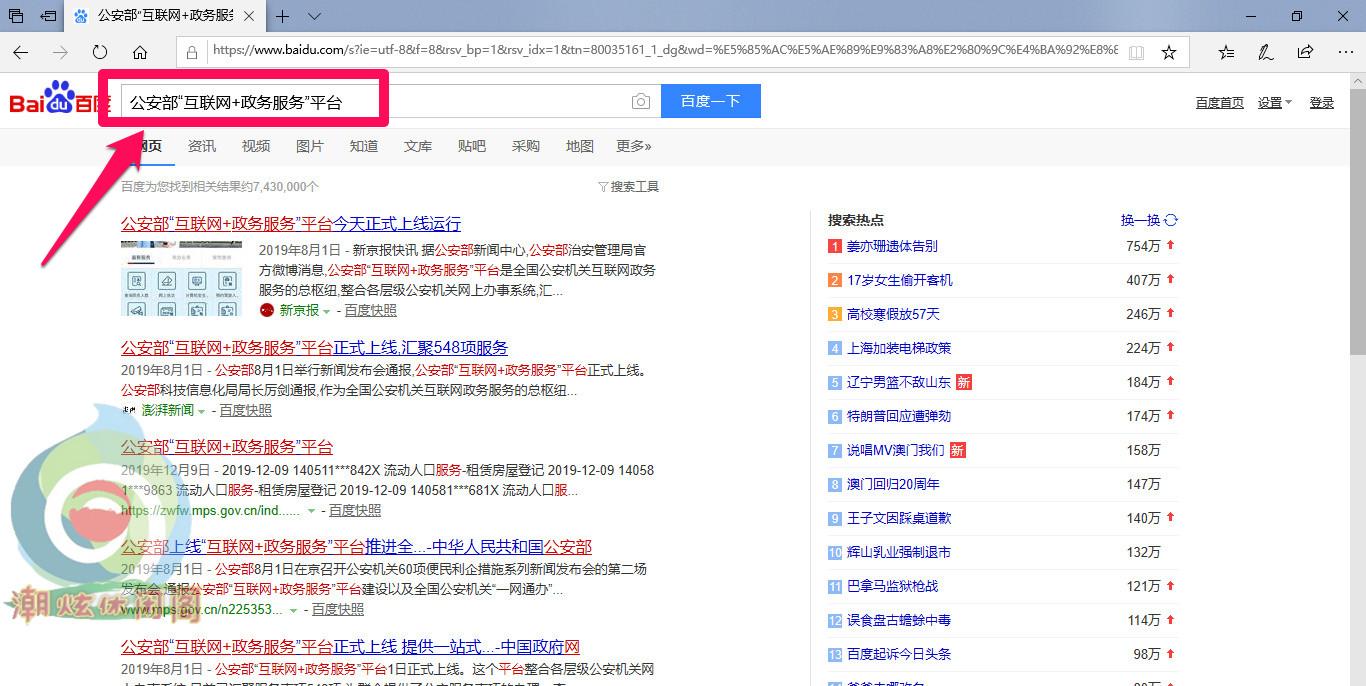This screenshot has width=1366, height=686.
Task: Open the 百度首页 link
Action: click(x=1220, y=102)
